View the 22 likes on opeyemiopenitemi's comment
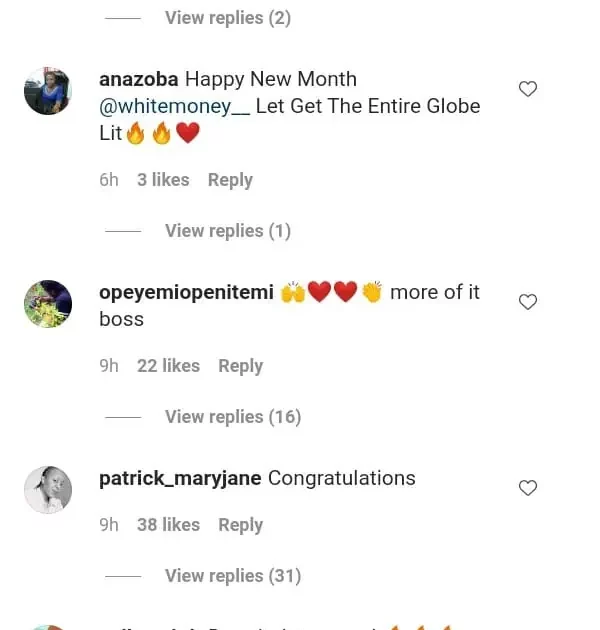The height and width of the screenshot is (630, 600). click(168, 366)
